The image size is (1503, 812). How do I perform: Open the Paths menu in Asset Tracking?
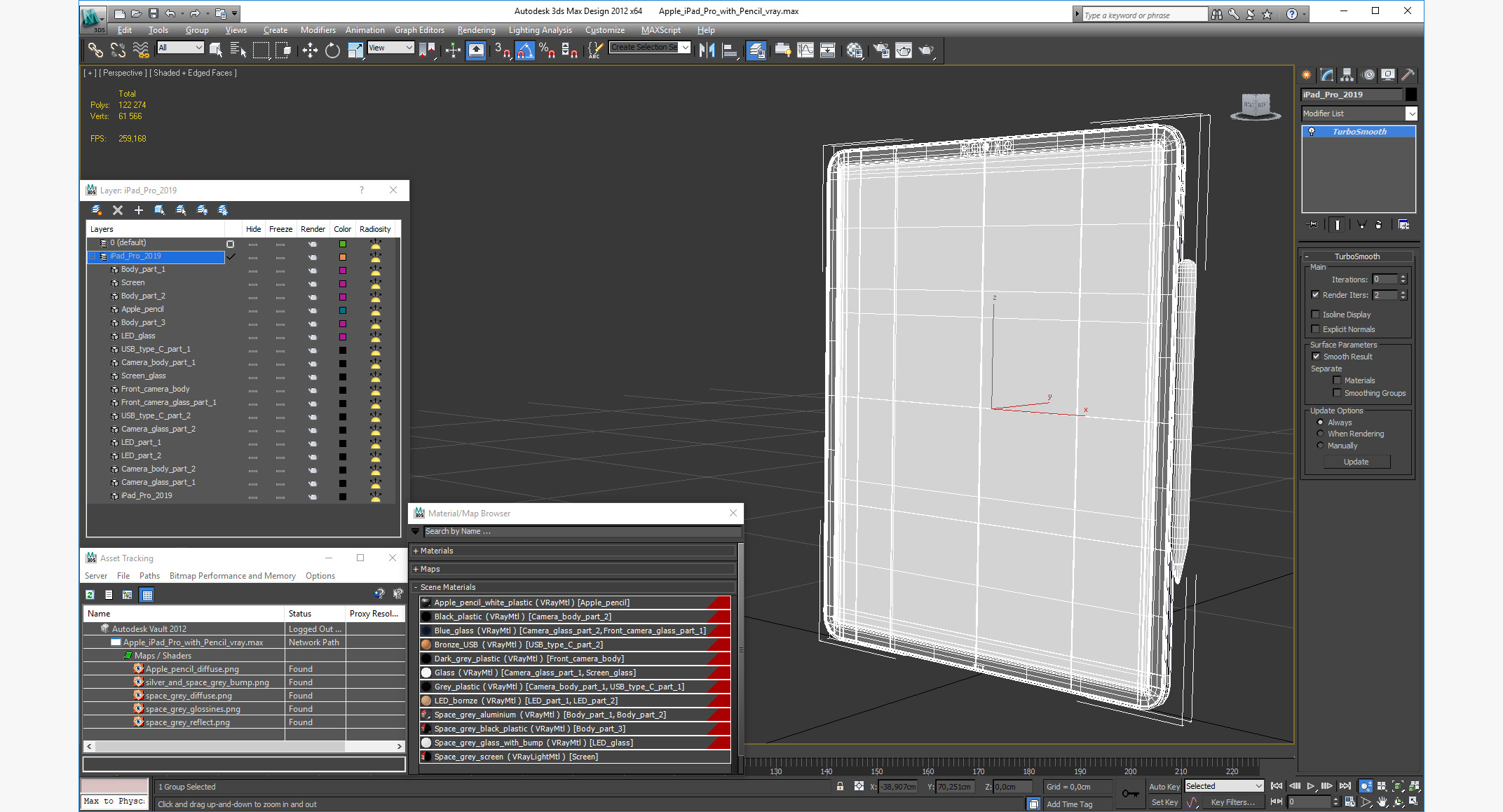[149, 576]
